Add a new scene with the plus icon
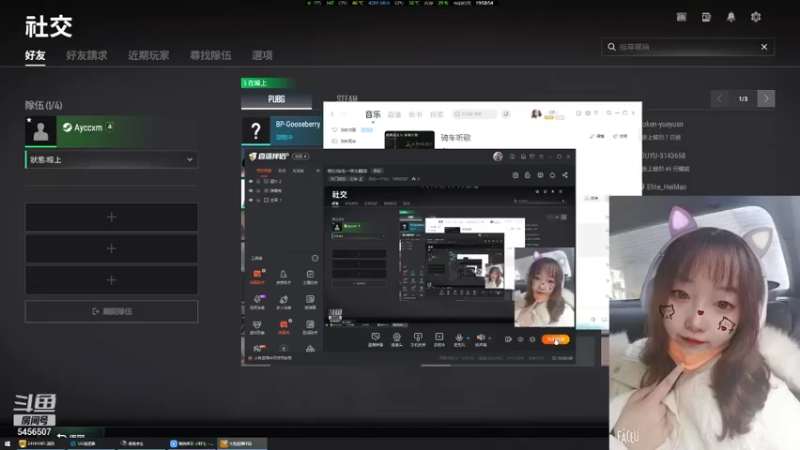Viewport: 800px width, 450px height. pyautogui.click(x=318, y=170)
